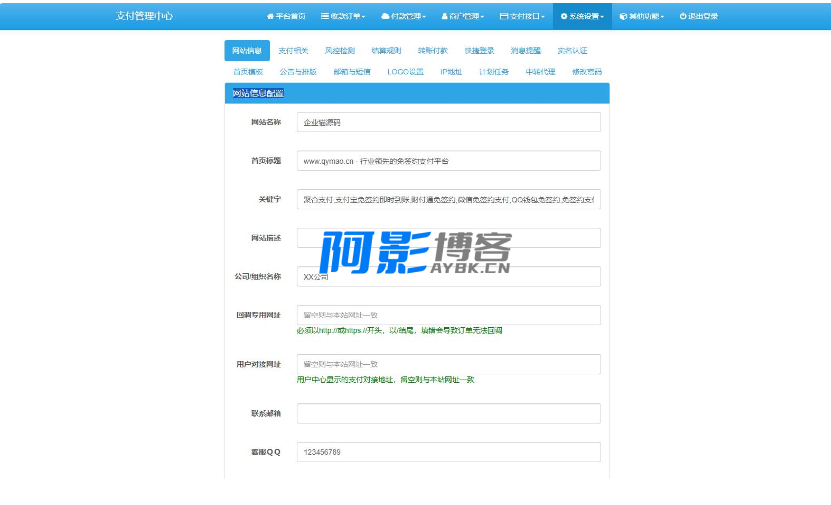Expand the 收款订单 dropdown menu
Screen dimensions: 831x505
tap(343, 16)
